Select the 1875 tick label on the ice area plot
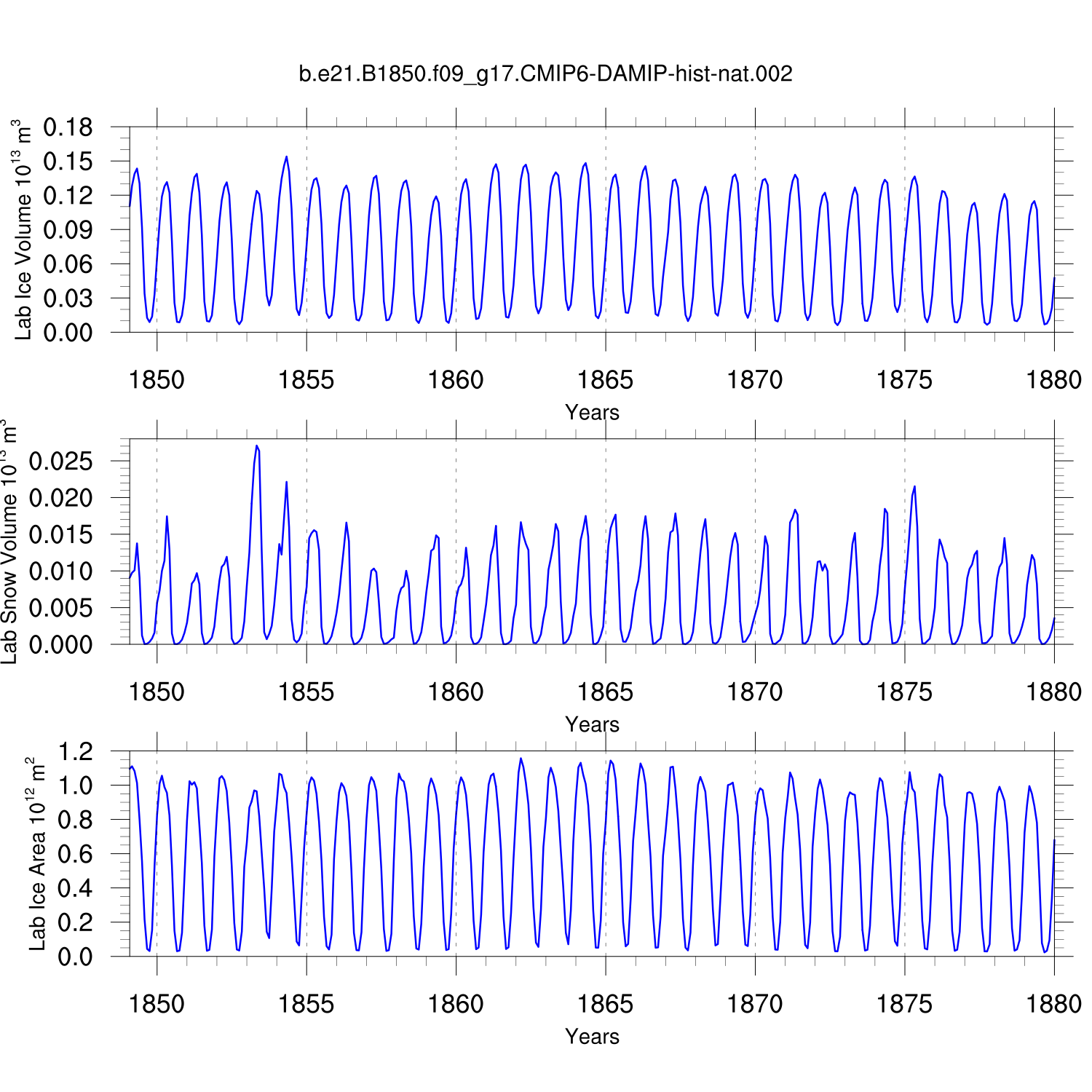1092x1092 pixels. [x=904, y=1004]
